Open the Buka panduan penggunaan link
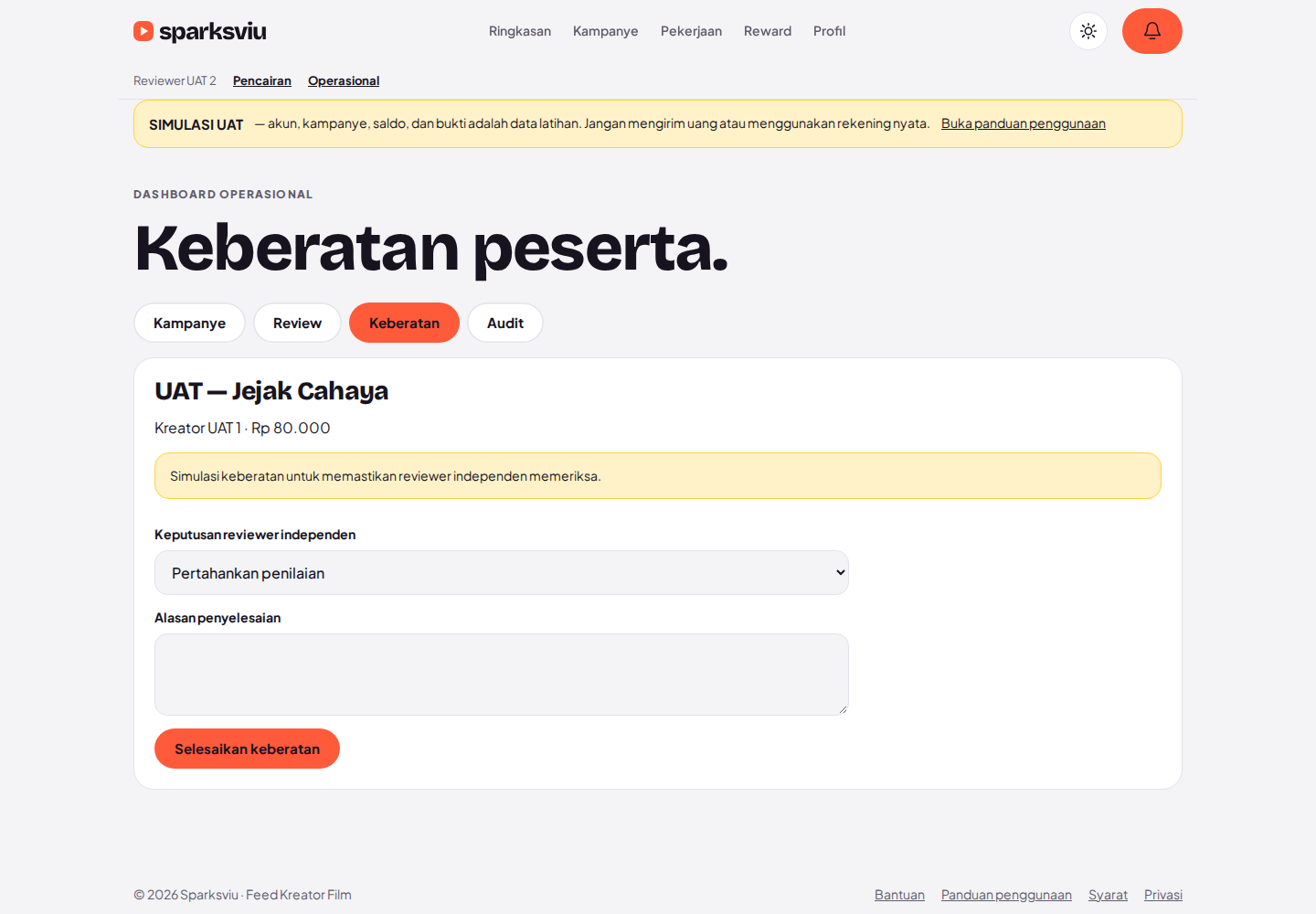 point(1024,123)
